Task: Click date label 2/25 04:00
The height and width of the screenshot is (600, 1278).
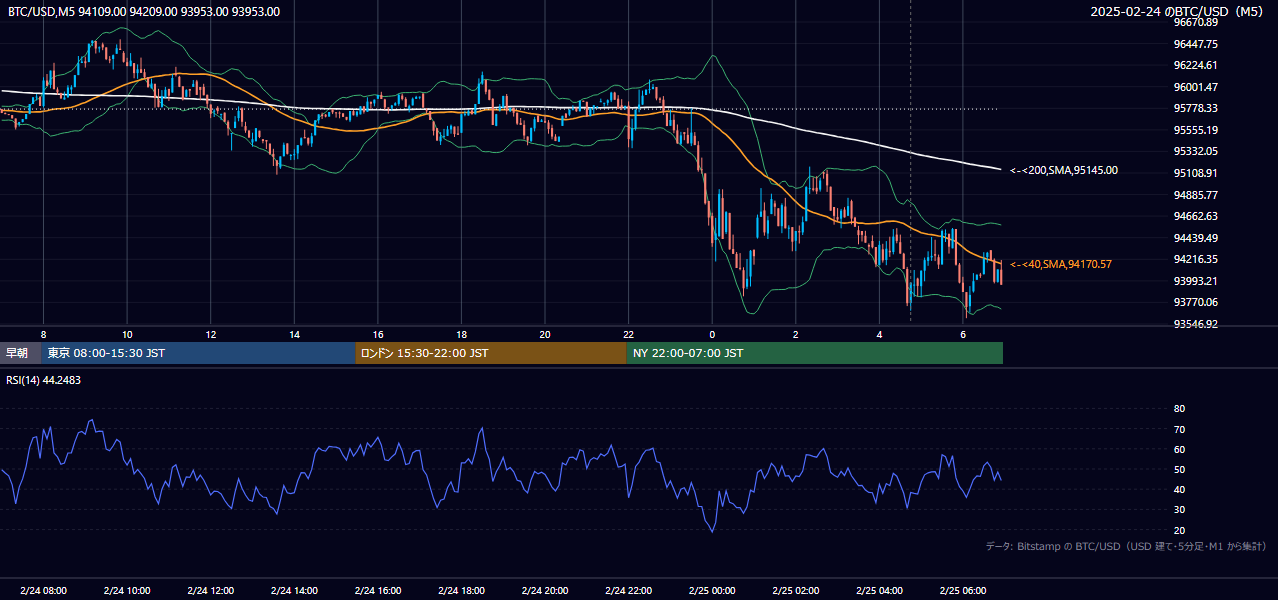Action: point(879,590)
